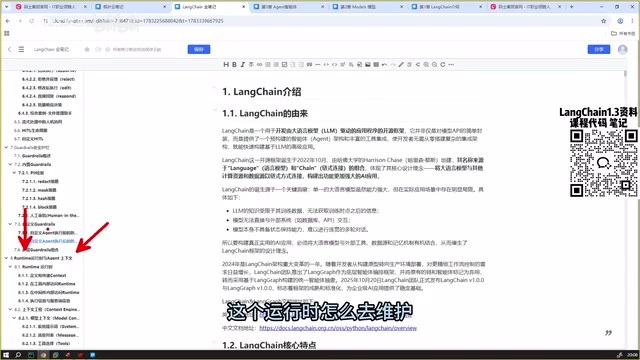Collapse the '7.2 内置Guardrails' outline node

[10, 164]
